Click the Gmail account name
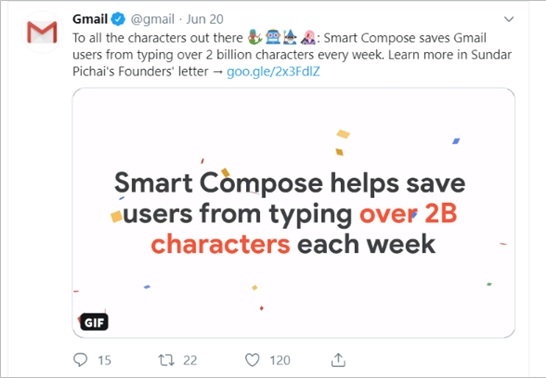This screenshot has width=546, height=378. tap(90, 19)
